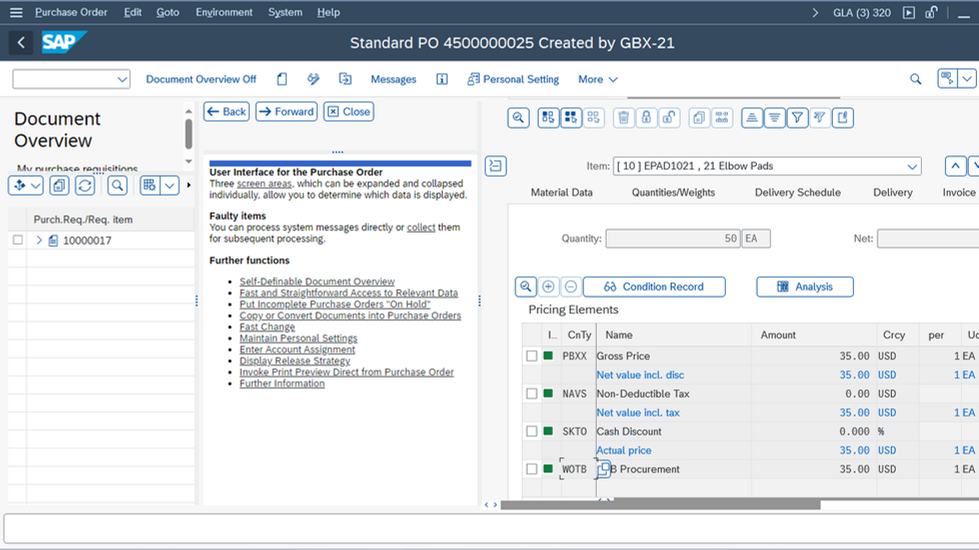Click the Unlock item icon
Image resolution: width=979 pixels, height=550 pixels.
pos(669,117)
